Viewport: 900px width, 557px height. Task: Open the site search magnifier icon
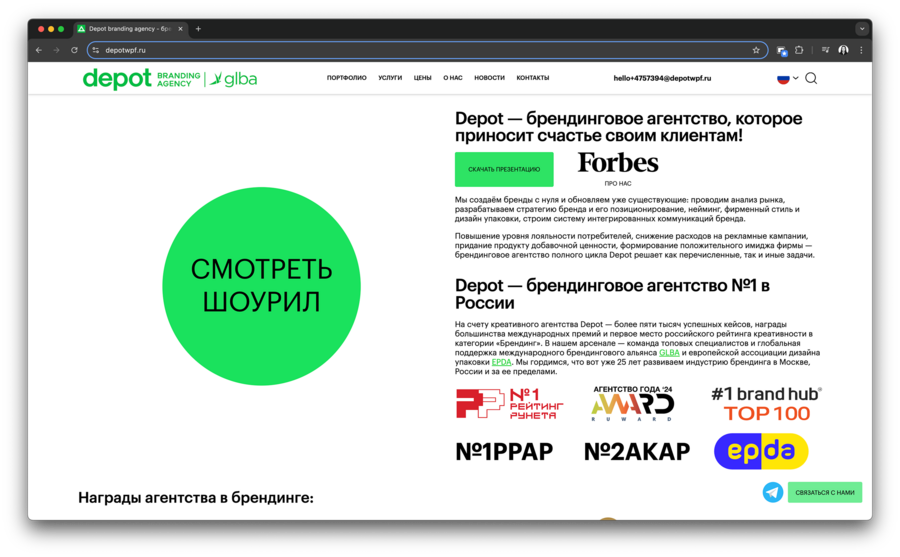coord(811,78)
